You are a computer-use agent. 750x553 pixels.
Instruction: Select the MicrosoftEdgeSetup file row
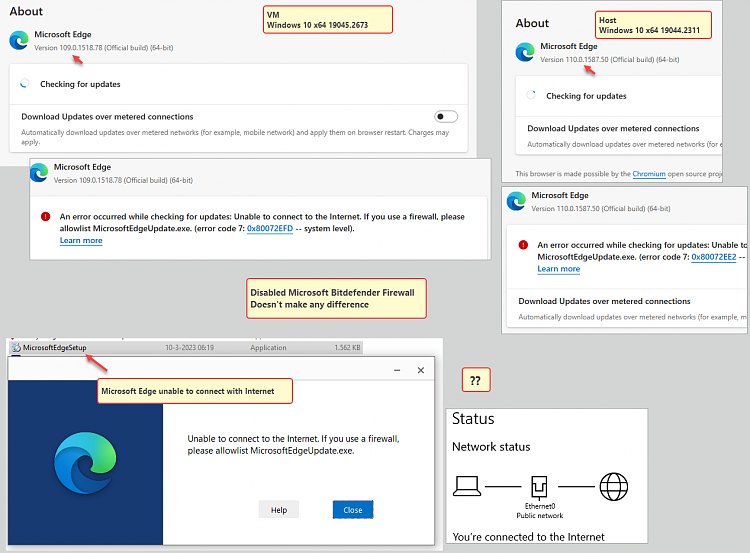tap(186, 348)
